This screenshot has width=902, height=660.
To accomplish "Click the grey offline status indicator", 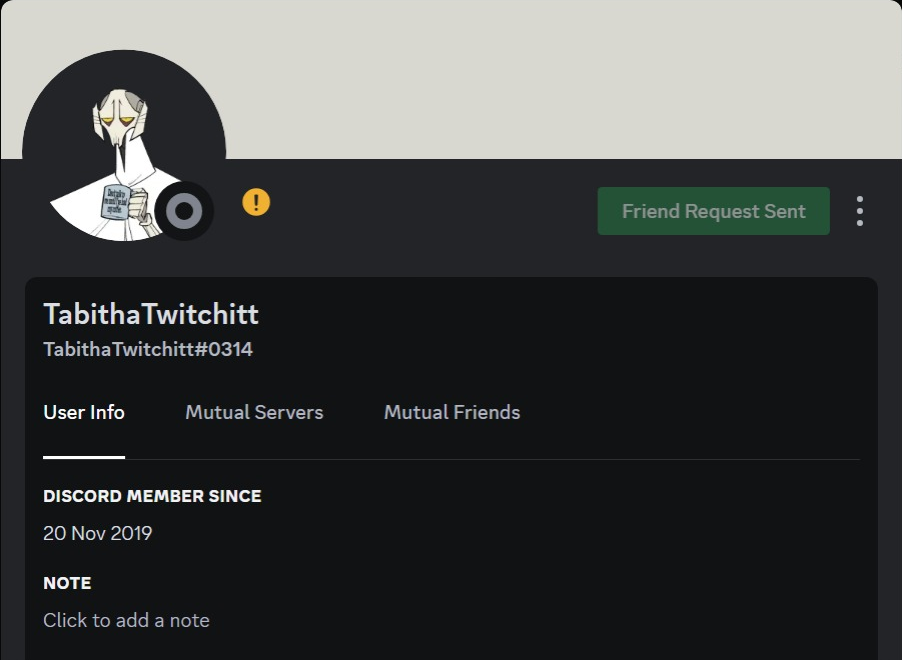I will [184, 211].
